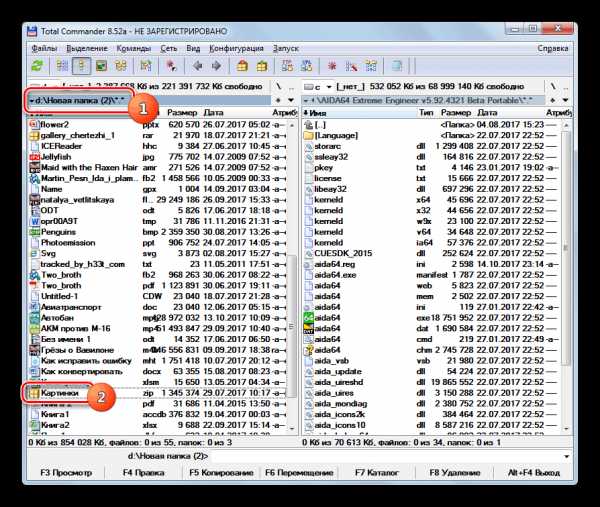
Task: Open the multi-rename tool icon
Action: [351, 66]
